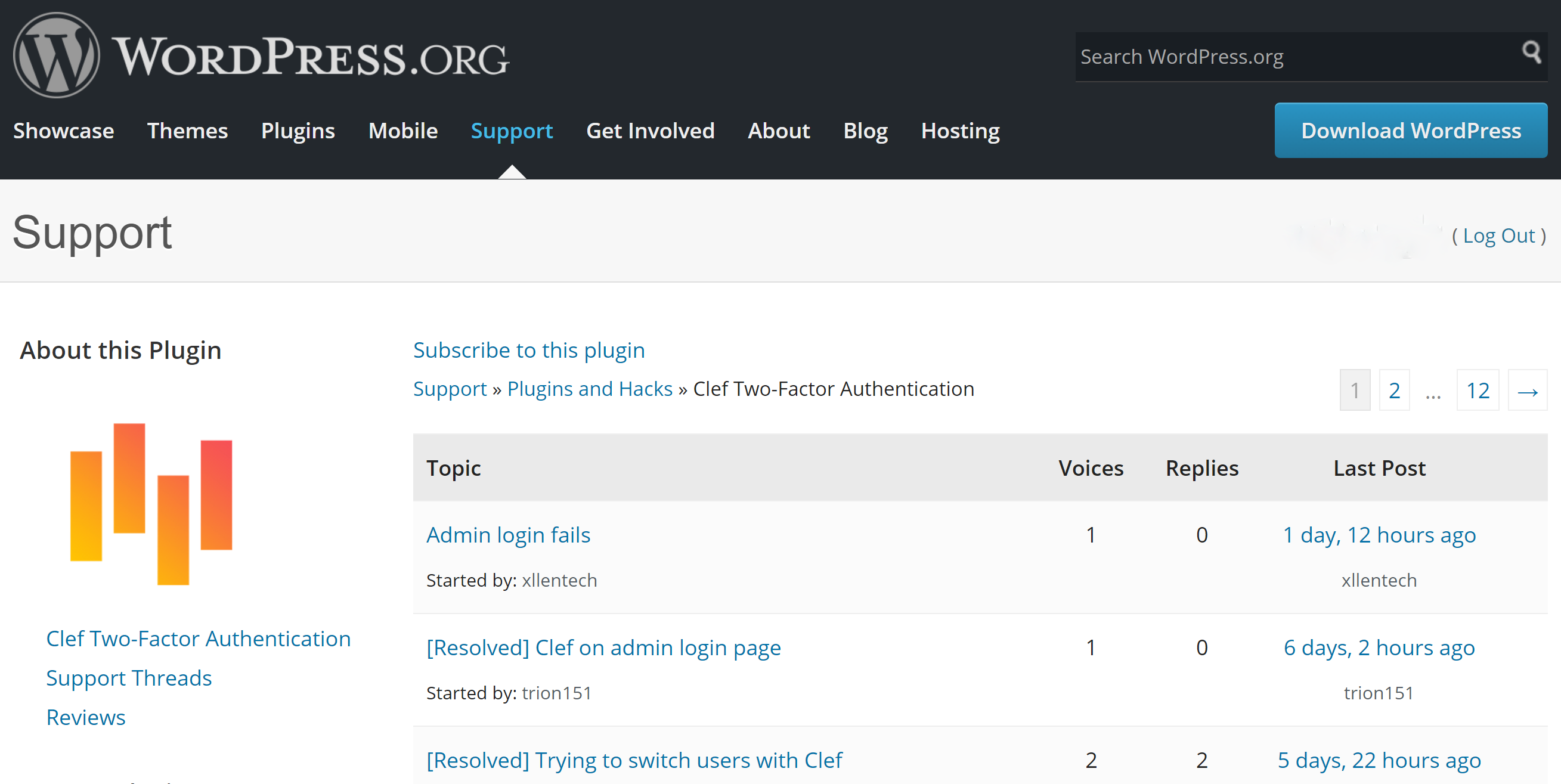This screenshot has height=784, width=1561.
Task: Click the search magnifier icon
Action: pos(1531,53)
